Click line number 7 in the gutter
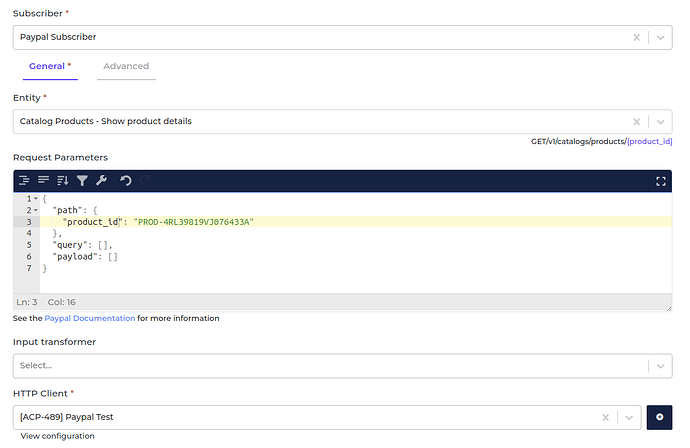The image size is (690, 448). coord(29,268)
